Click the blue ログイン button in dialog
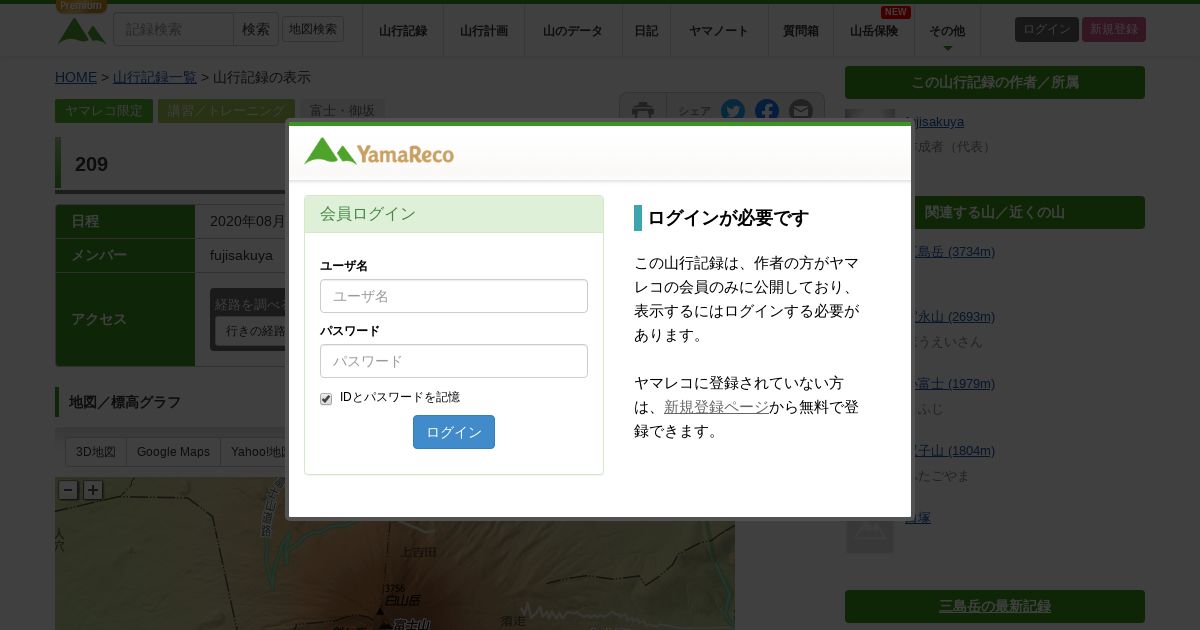Viewport: 1200px width, 630px height. click(454, 432)
